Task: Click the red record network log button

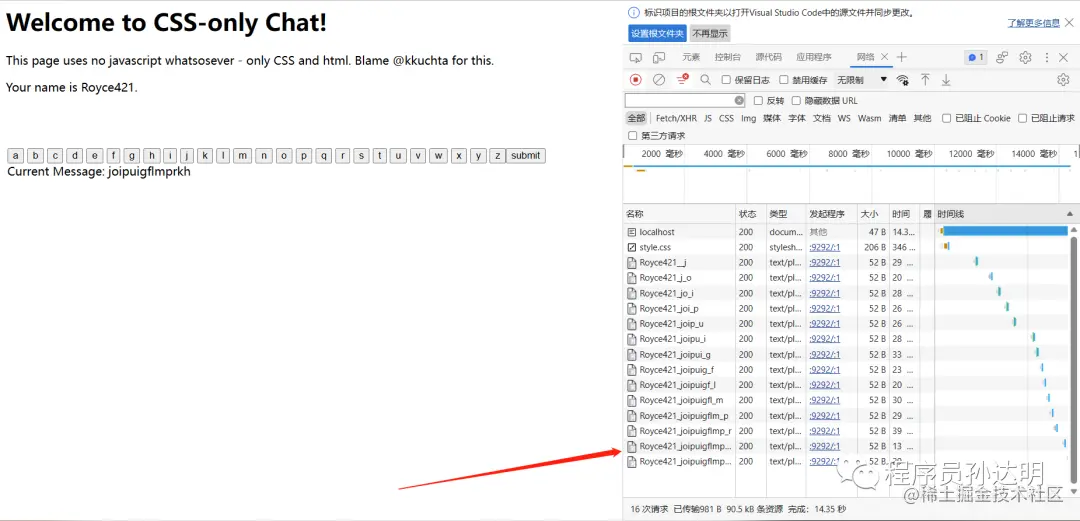Action: (x=636, y=80)
